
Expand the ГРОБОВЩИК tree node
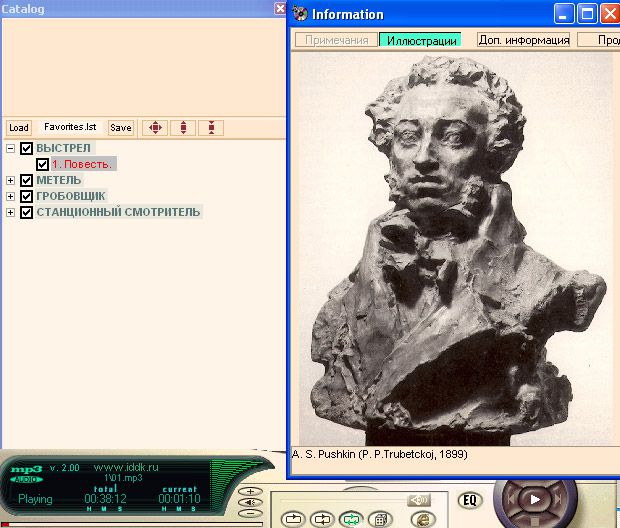(11, 196)
